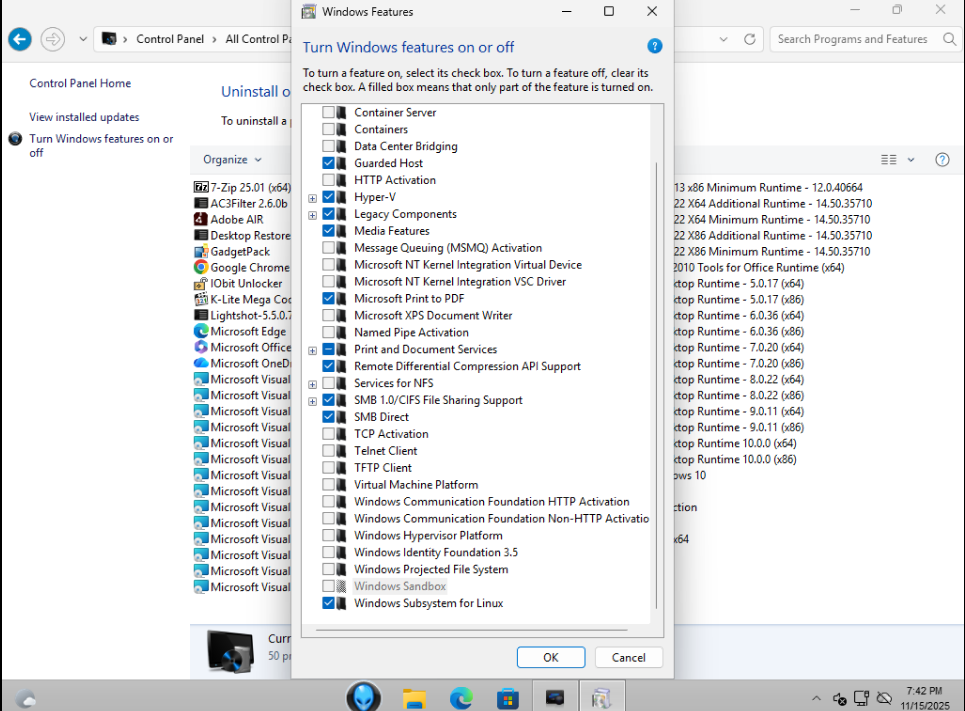The height and width of the screenshot is (711, 965).
Task: Check the Virtual Machine Platform box
Action: tap(328, 485)
